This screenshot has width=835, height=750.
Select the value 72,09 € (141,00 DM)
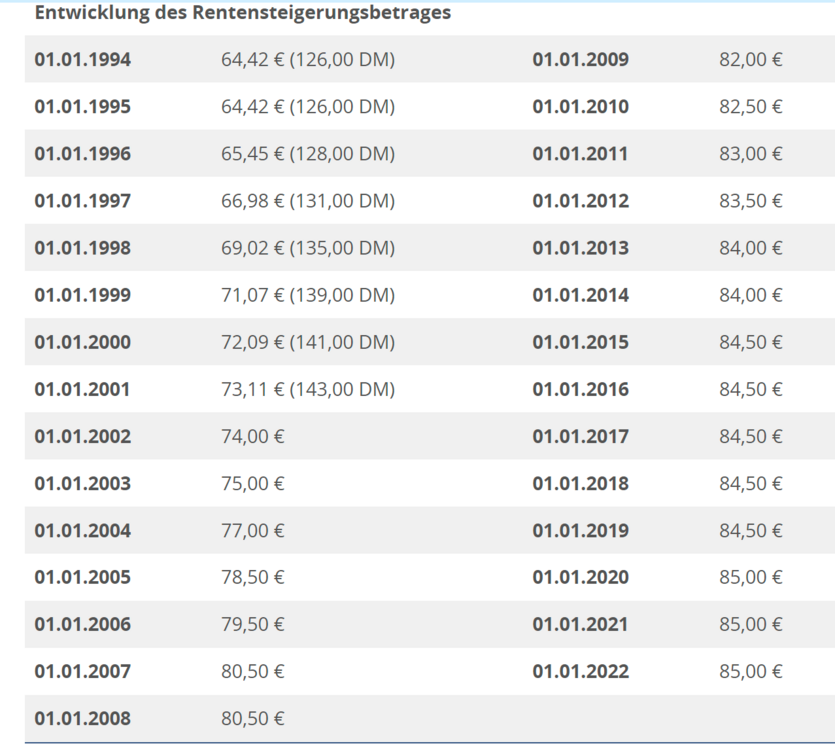(x=308, y=342)
